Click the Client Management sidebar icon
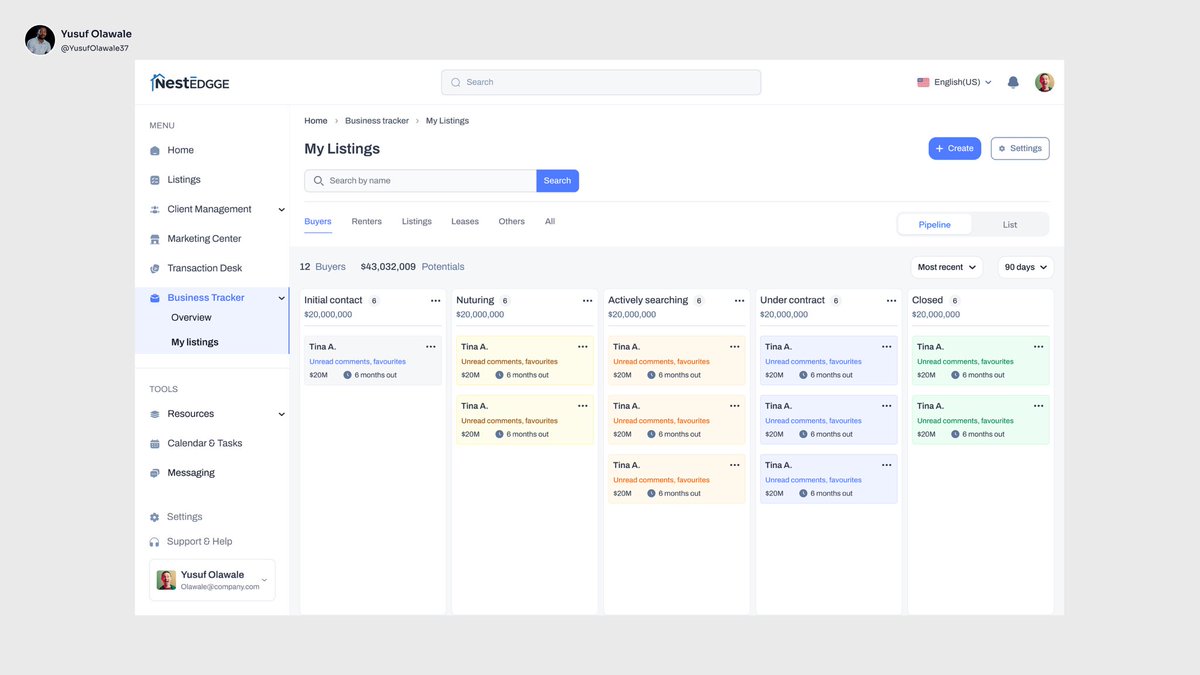Image resolution: width=1200 pixels, height=675 pixels. click(x=156, y=208)
